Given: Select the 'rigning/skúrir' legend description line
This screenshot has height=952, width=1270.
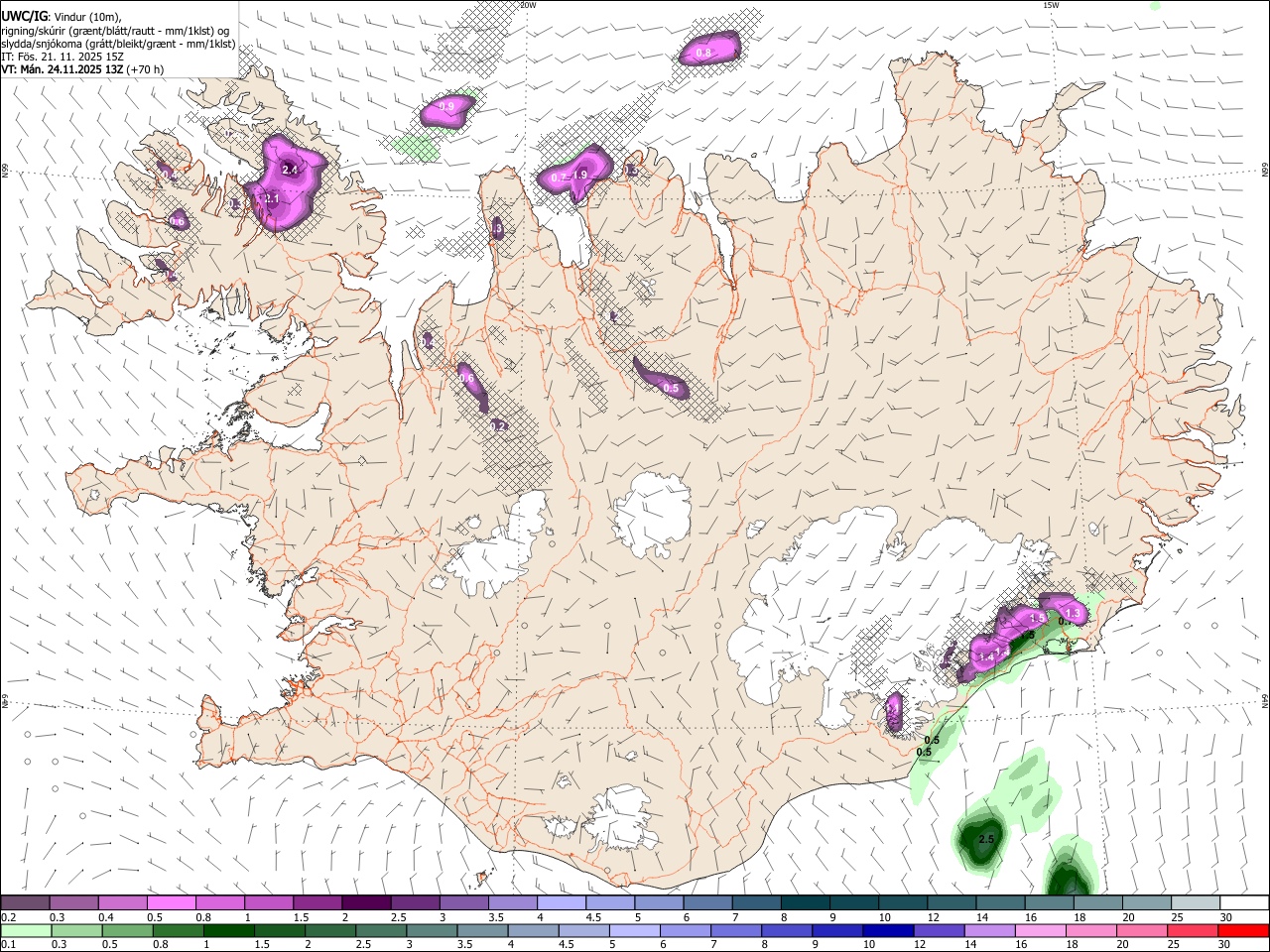Looking at the screenshot, I should click(115, 30).
